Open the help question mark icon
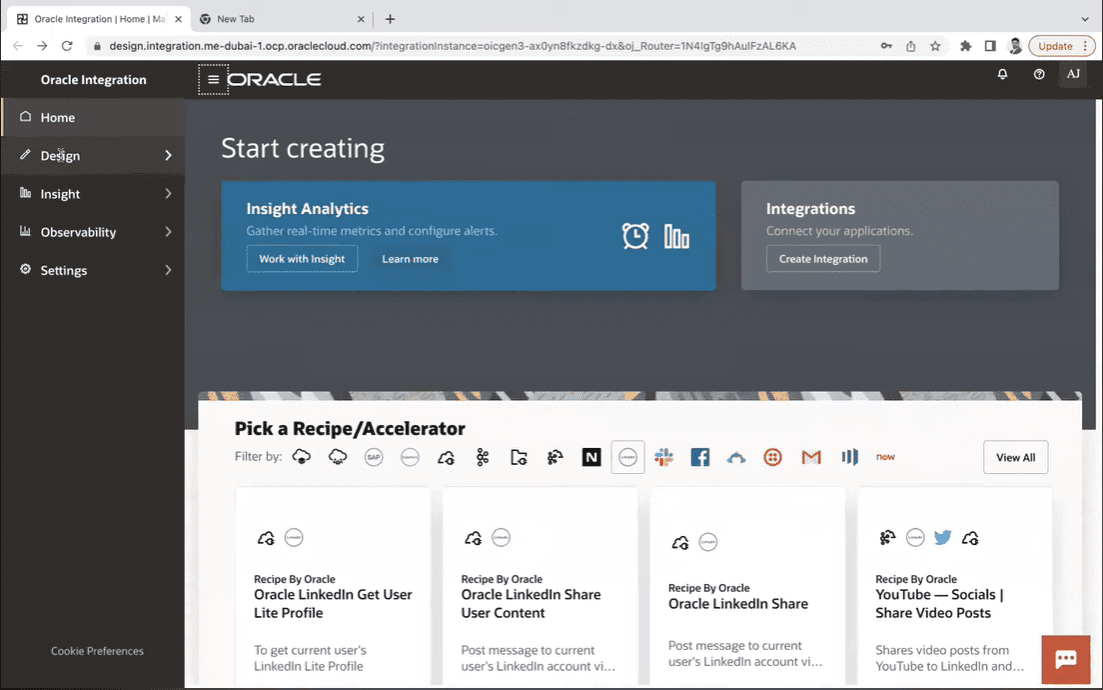The height and width of the screenshot is (690, 1103). [1039, 74]
